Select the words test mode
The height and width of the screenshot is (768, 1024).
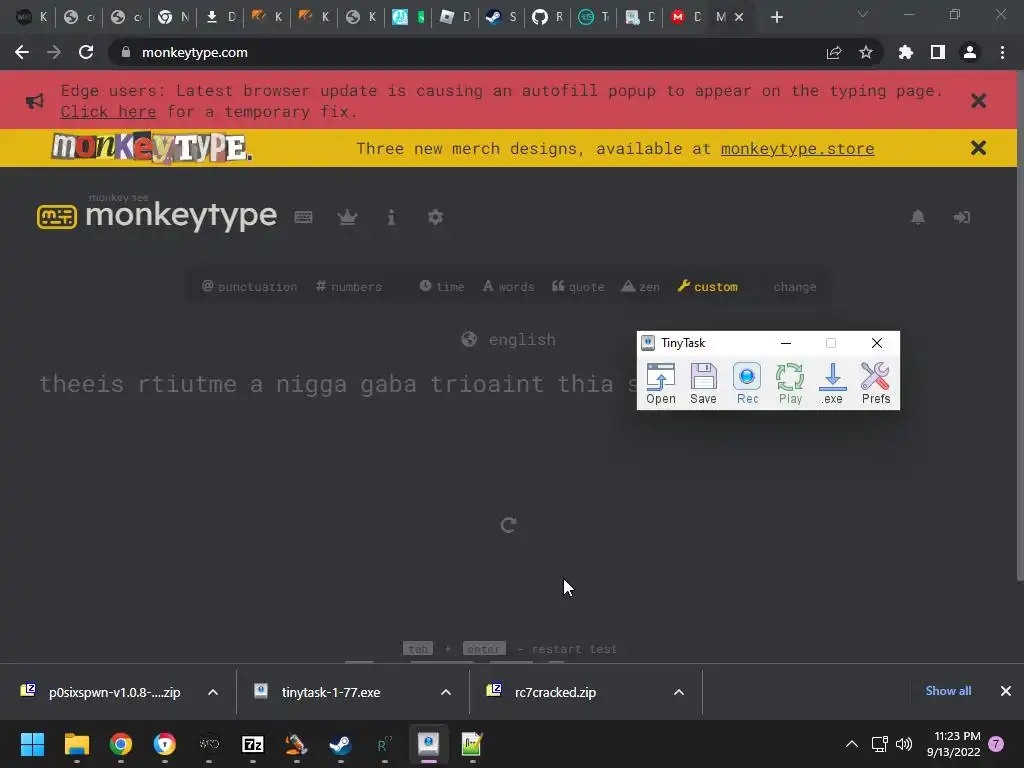point(508,287)
